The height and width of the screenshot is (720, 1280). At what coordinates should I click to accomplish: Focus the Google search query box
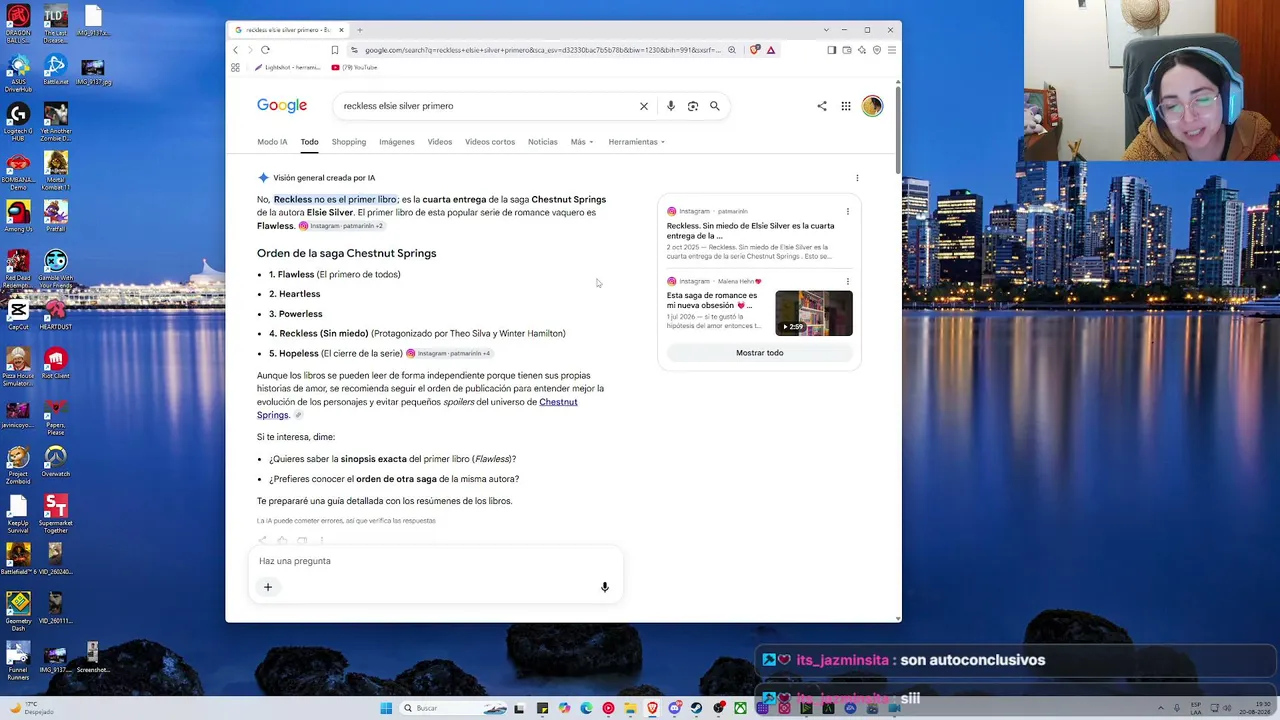pos(487,106)
